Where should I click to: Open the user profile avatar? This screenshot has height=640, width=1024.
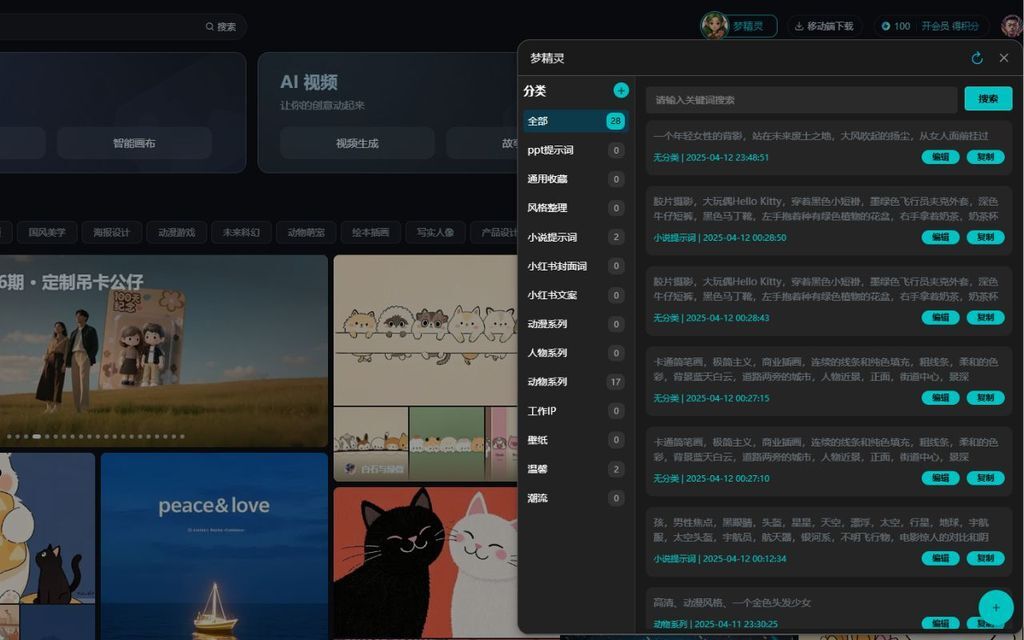(1012, 26)
